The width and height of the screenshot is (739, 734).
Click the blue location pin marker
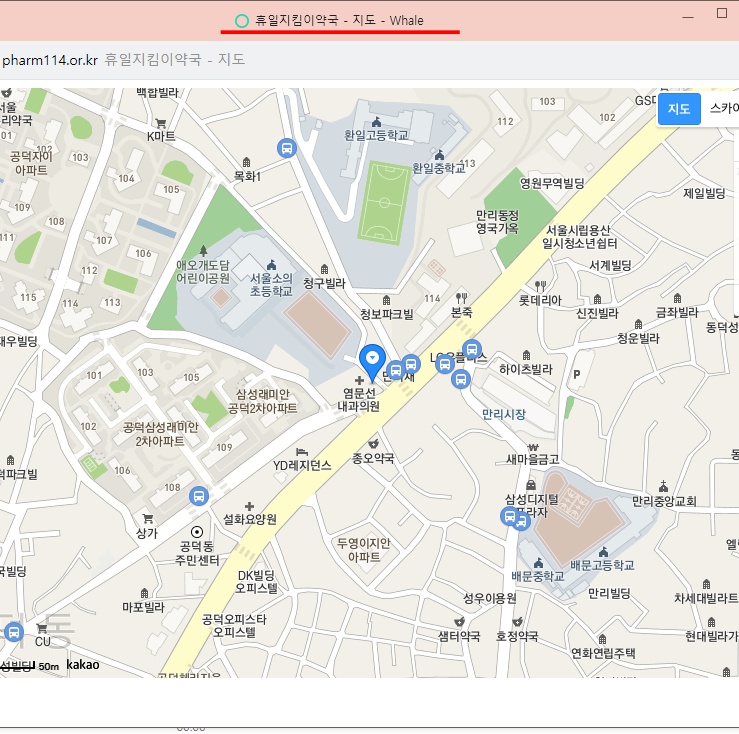[x=372, y=363]
